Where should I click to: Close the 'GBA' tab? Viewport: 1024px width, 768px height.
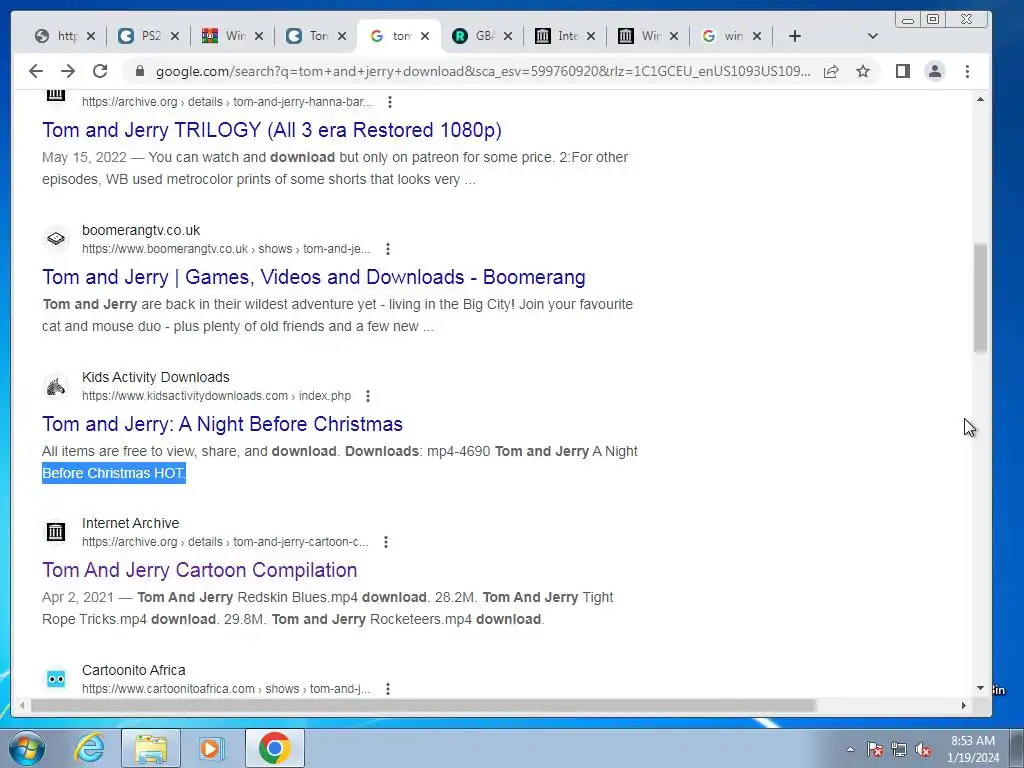point(508,36)
